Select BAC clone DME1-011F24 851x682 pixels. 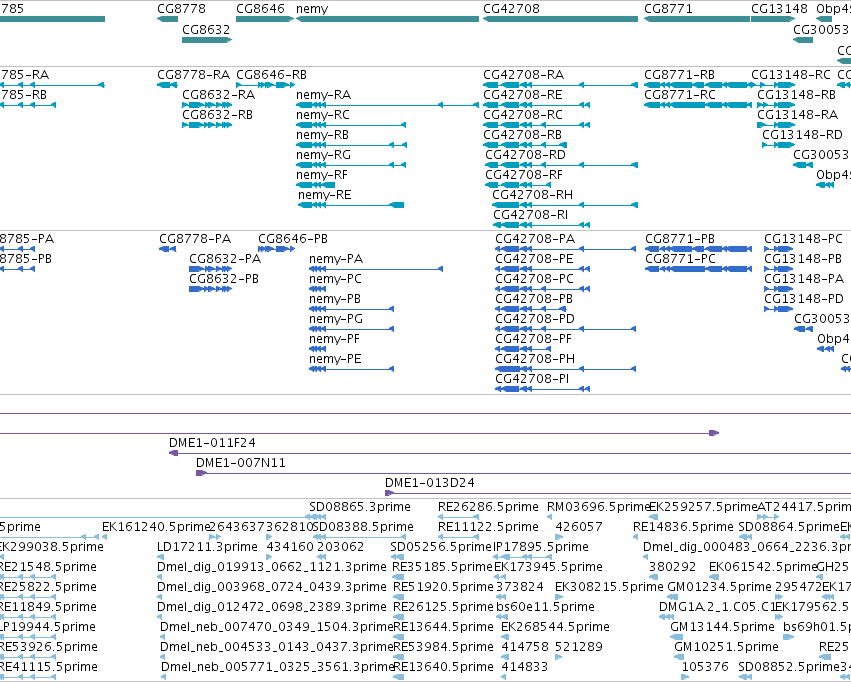pyautogui.click(x=212, y=443)
